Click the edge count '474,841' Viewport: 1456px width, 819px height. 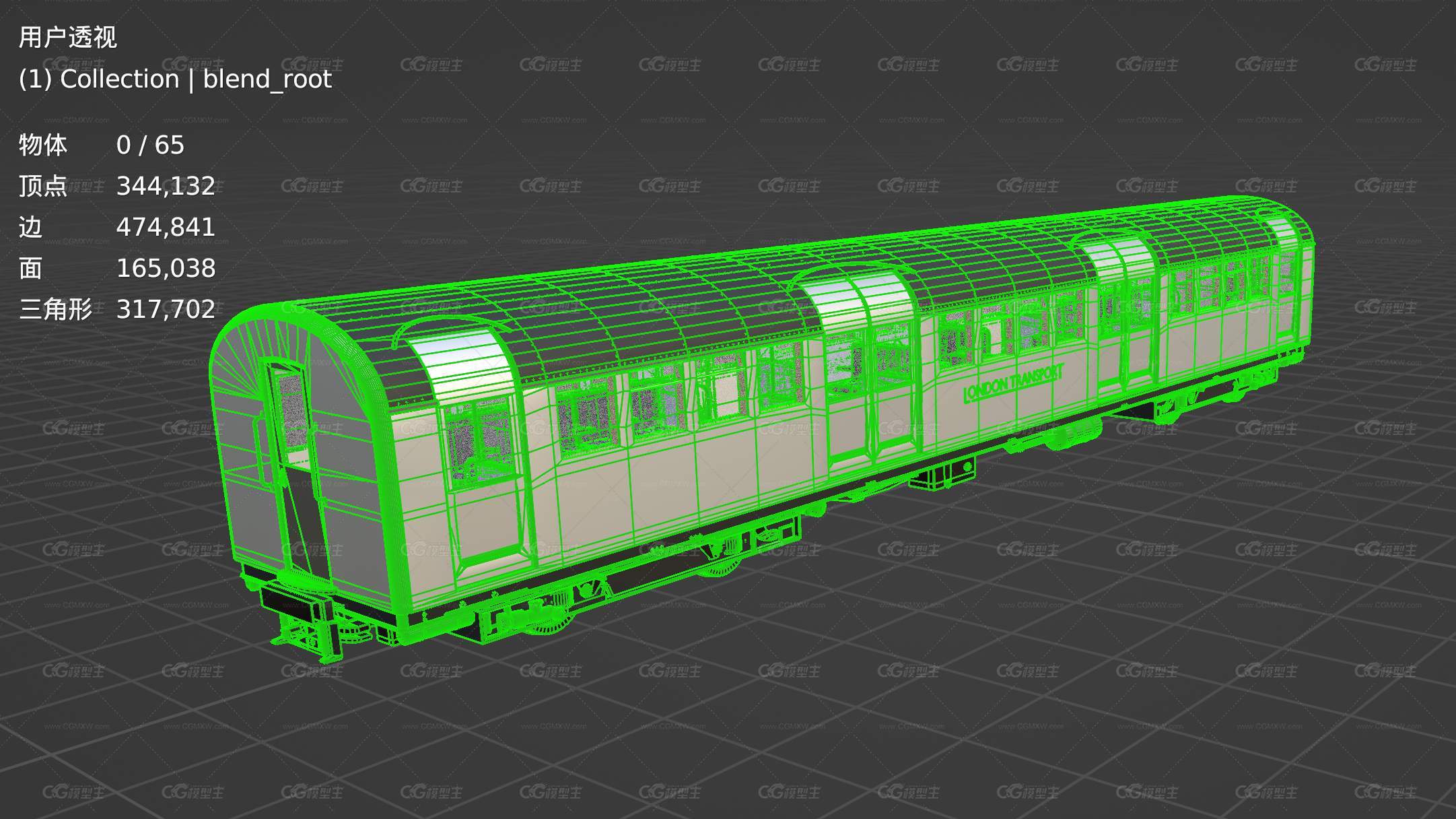166,227
